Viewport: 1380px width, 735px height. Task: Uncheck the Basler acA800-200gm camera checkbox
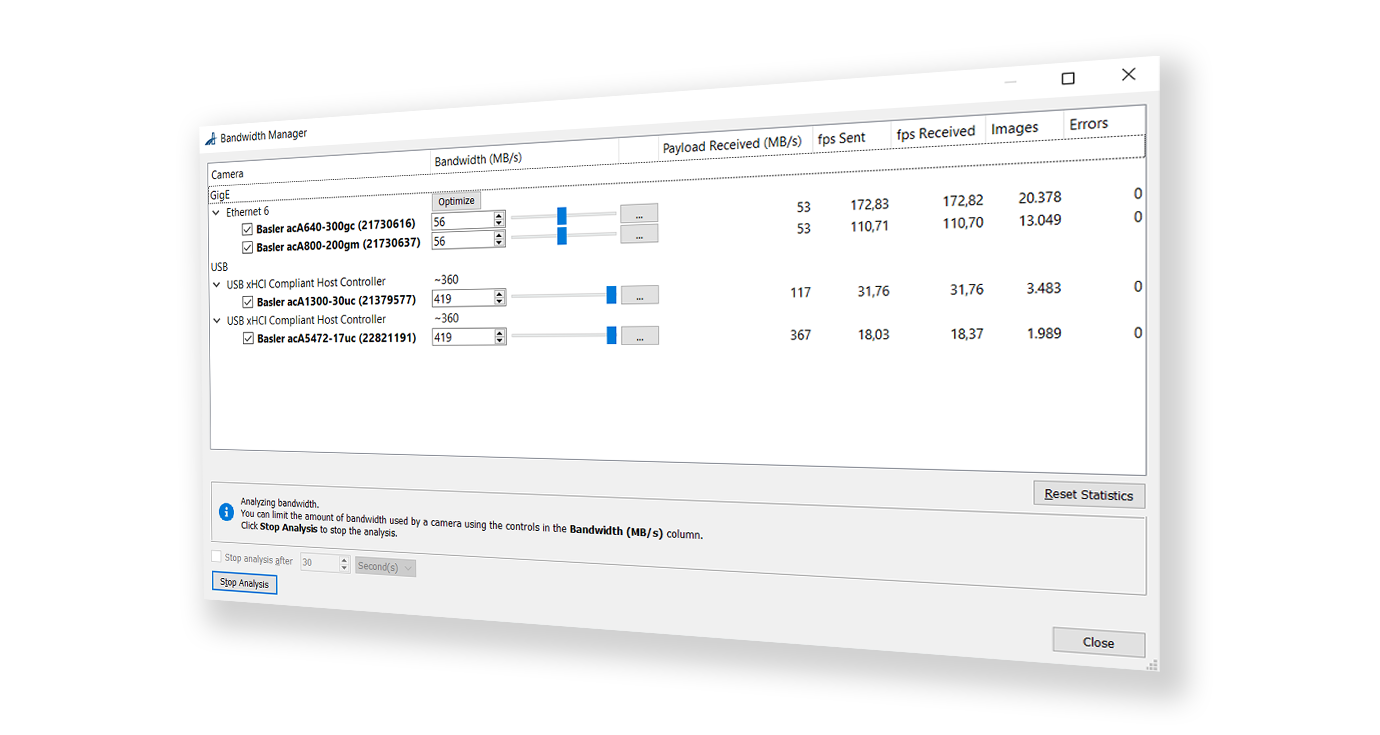click(x=248, y=247)
